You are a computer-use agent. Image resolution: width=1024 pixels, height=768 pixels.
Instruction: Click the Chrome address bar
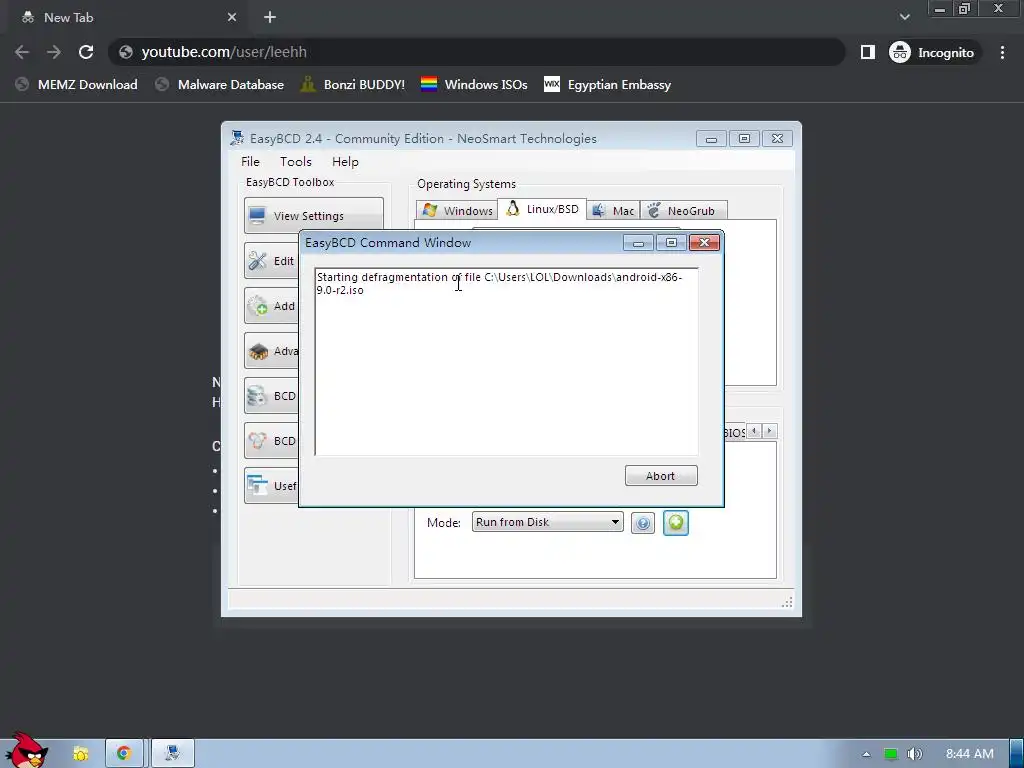pos(477,52)
